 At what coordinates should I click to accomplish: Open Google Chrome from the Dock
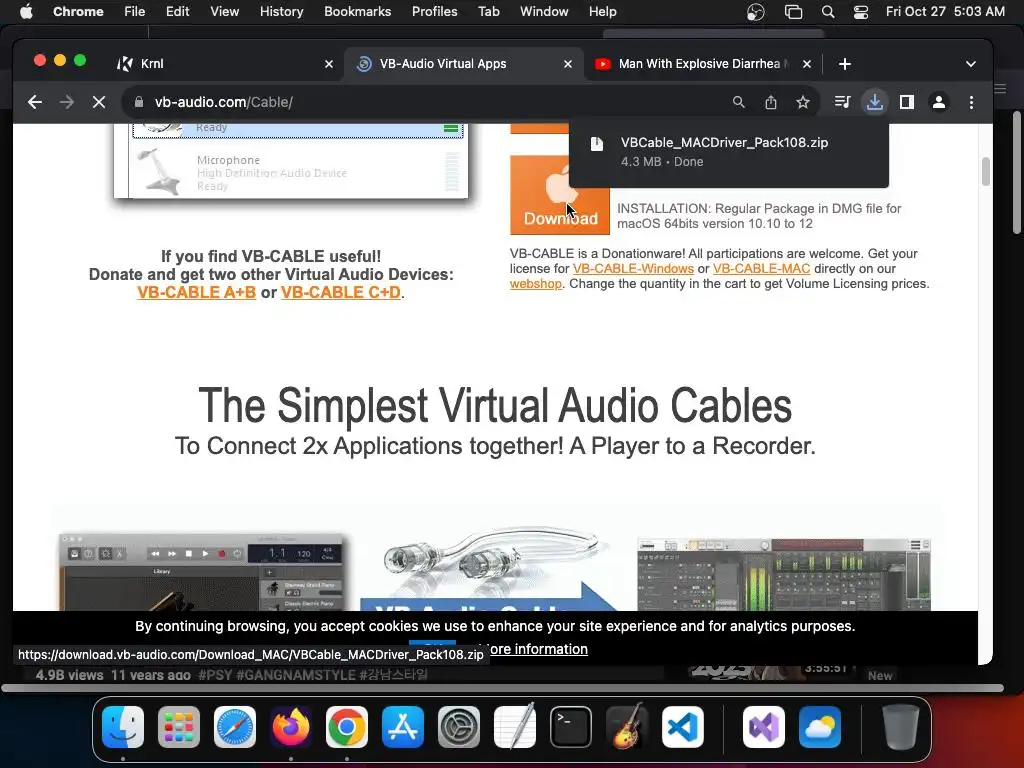(347, 727)
